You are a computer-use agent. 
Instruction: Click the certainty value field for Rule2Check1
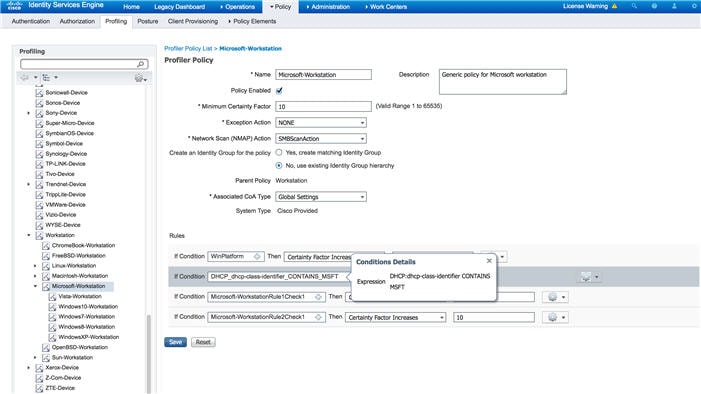(494, 318)
